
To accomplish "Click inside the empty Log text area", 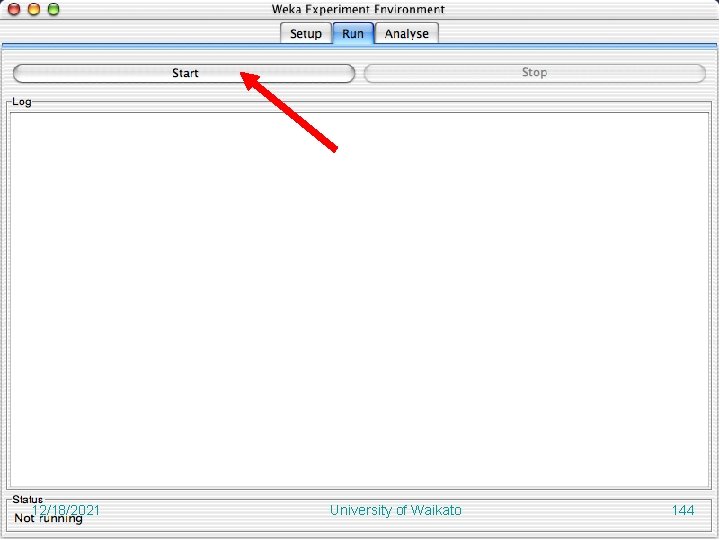I will (x=360, y=300).
